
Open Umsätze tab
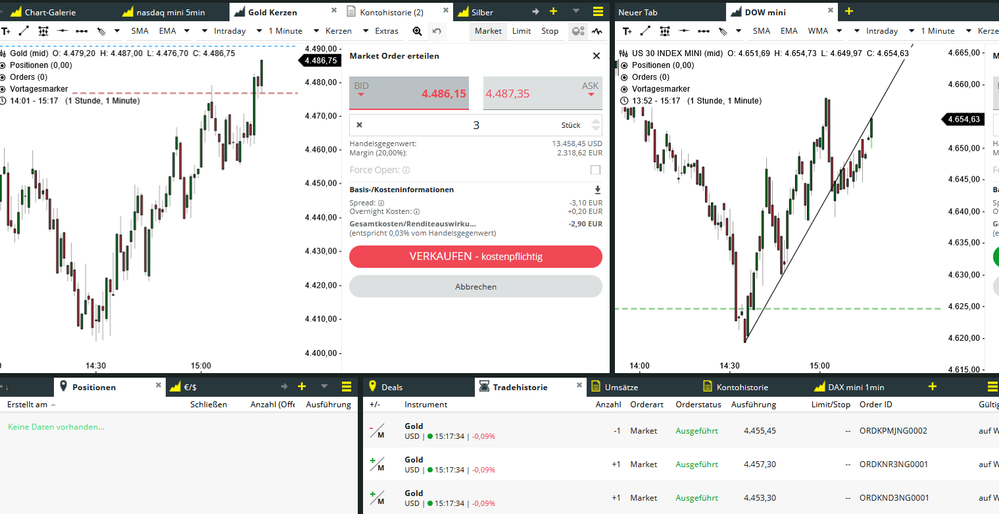click(x=621, y=387)
